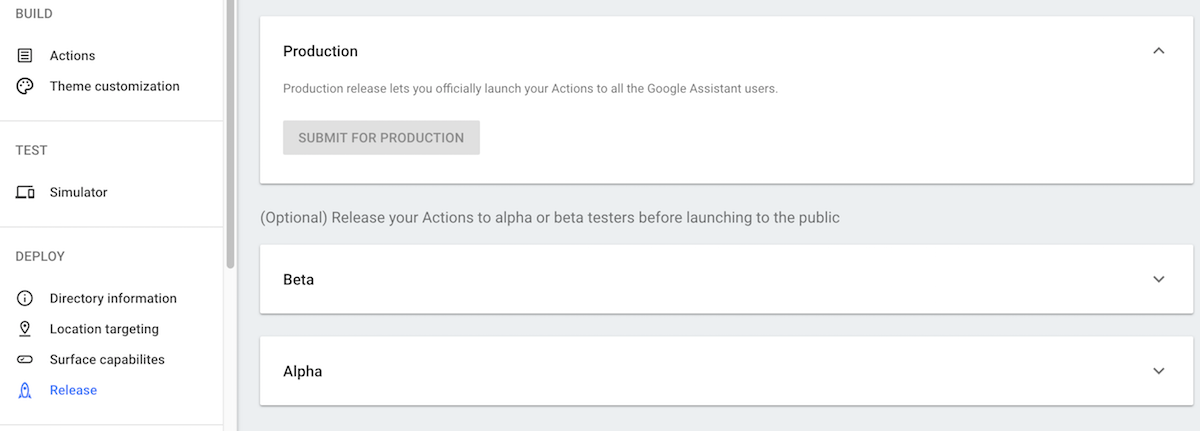
Task: Click the Surface capabilities link icon
Action: point(25,359)
